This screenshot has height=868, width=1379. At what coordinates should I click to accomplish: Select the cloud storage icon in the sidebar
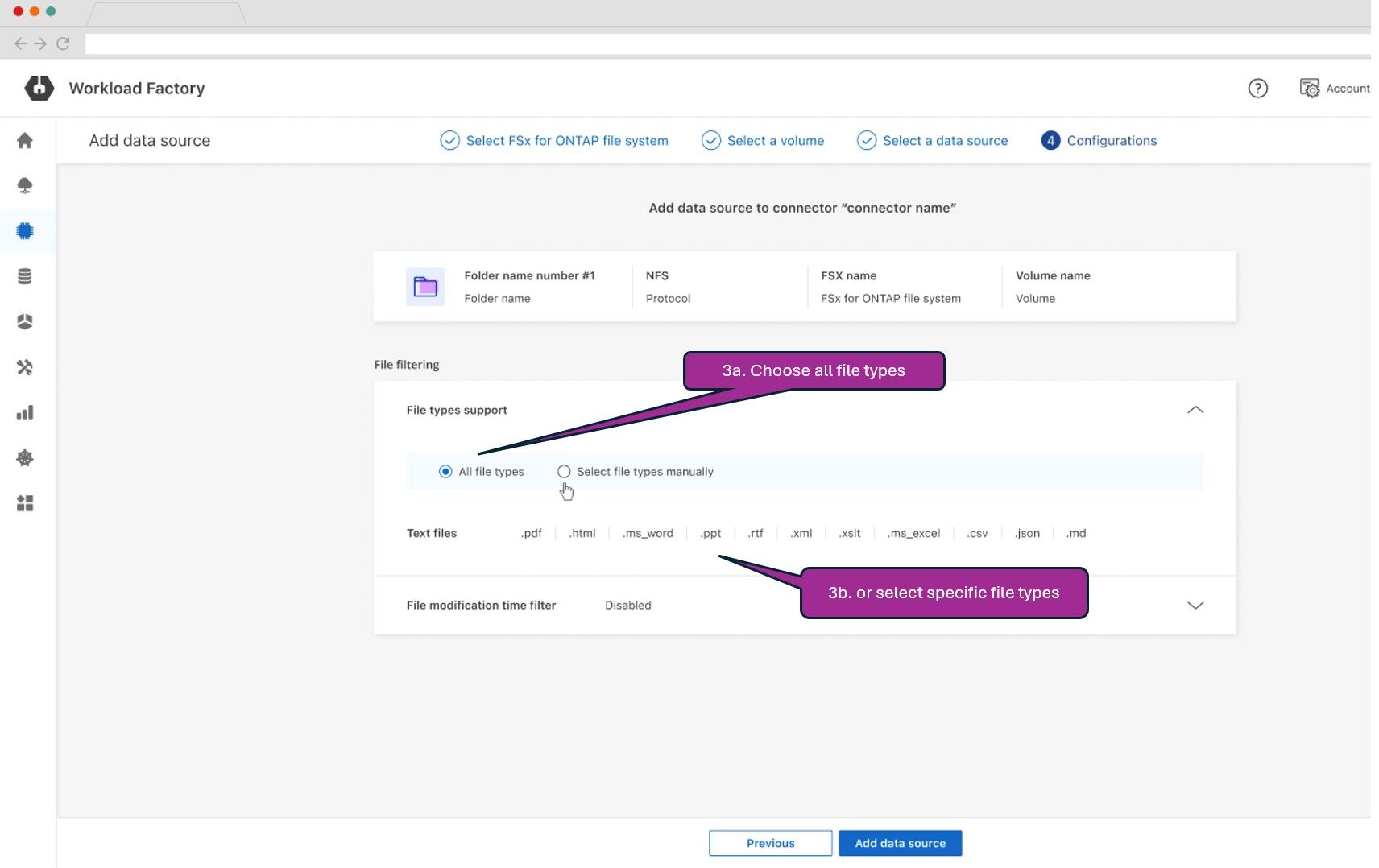tap(26, 186)
